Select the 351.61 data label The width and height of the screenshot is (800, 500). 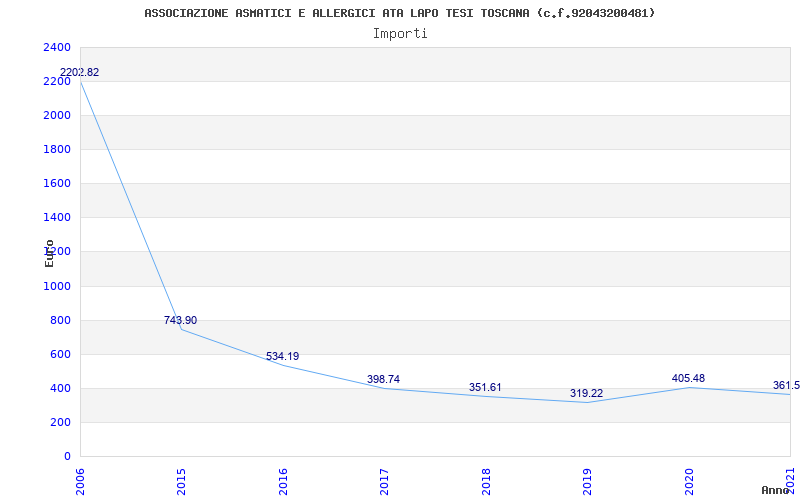coord(485,387)
